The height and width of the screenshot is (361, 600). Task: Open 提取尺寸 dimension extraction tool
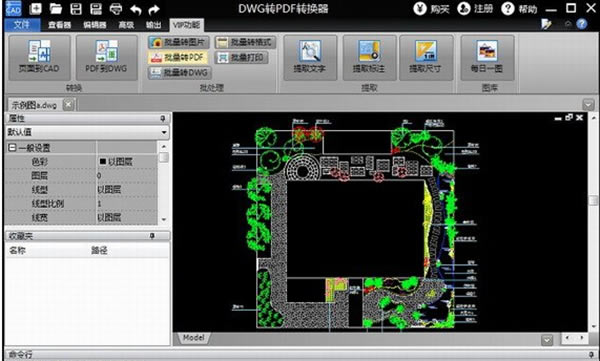click(x=426, y=57)
